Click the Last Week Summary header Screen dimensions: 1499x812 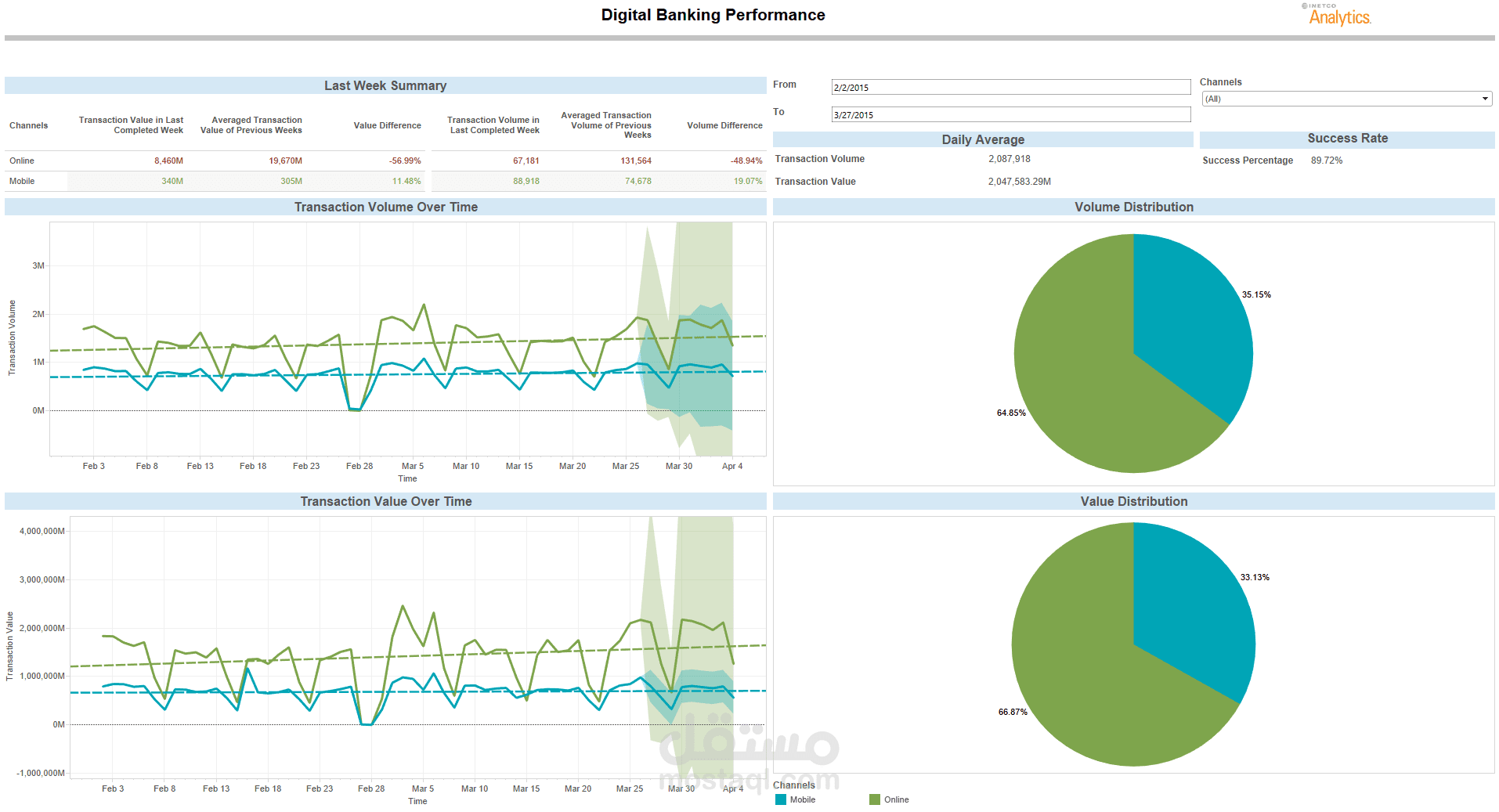click(x=385, y=85)
